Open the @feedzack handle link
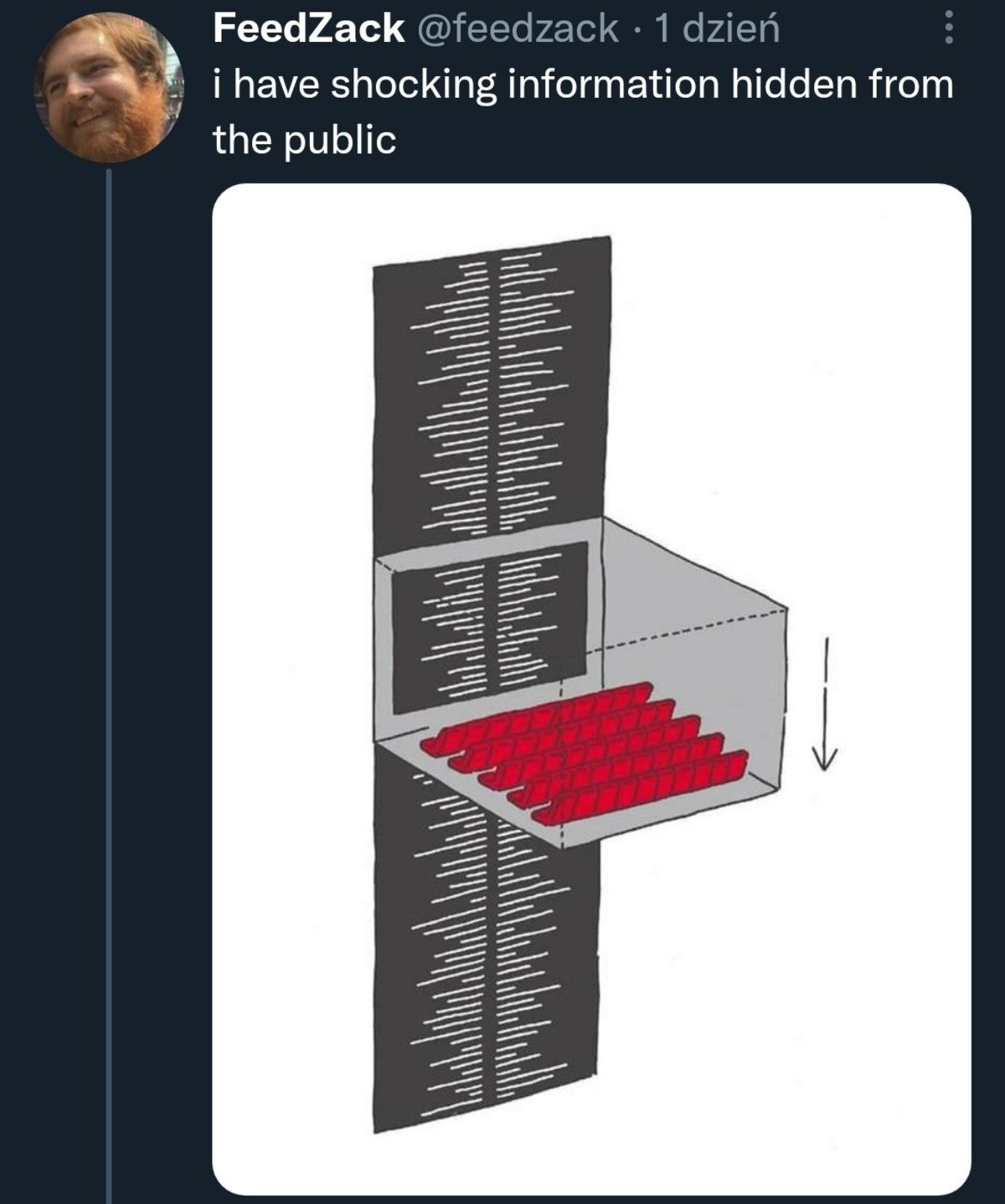Screen dimensions: 1005x1204 click(x=516, y=30)
